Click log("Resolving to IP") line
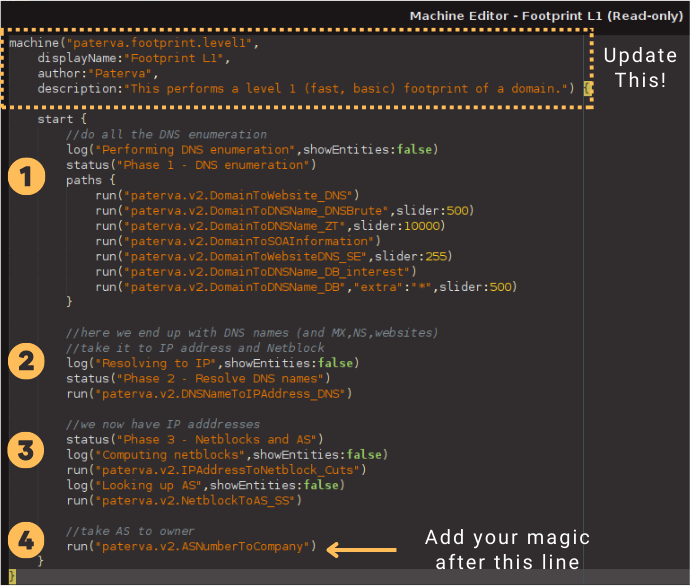 [213, 363]
